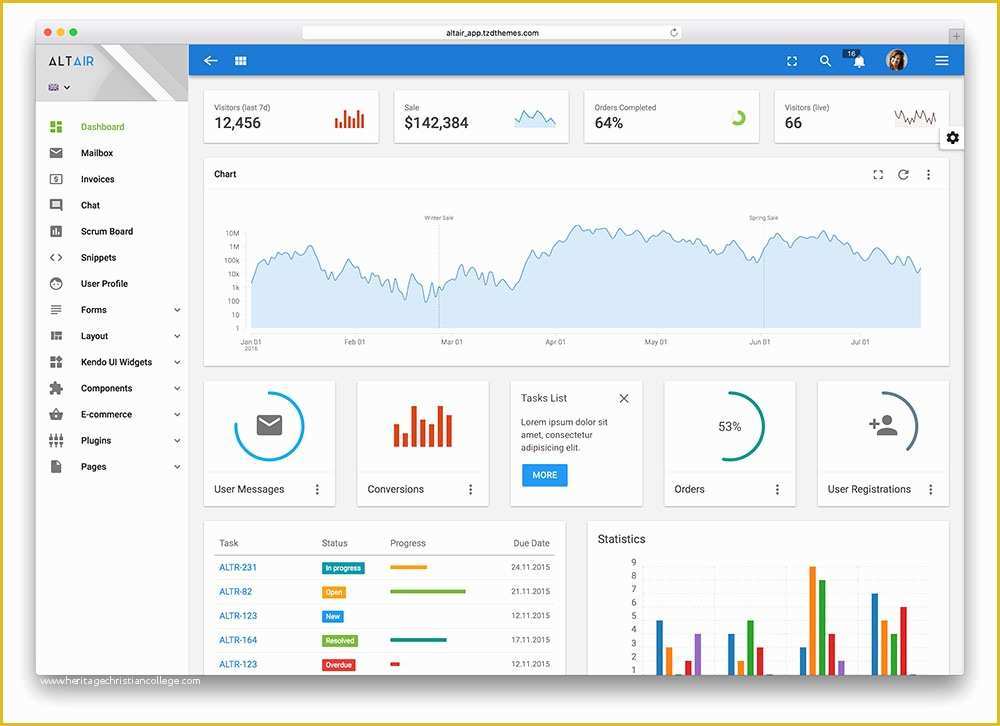
Task: Open the user avatar menu
Action: pos(897,60)
